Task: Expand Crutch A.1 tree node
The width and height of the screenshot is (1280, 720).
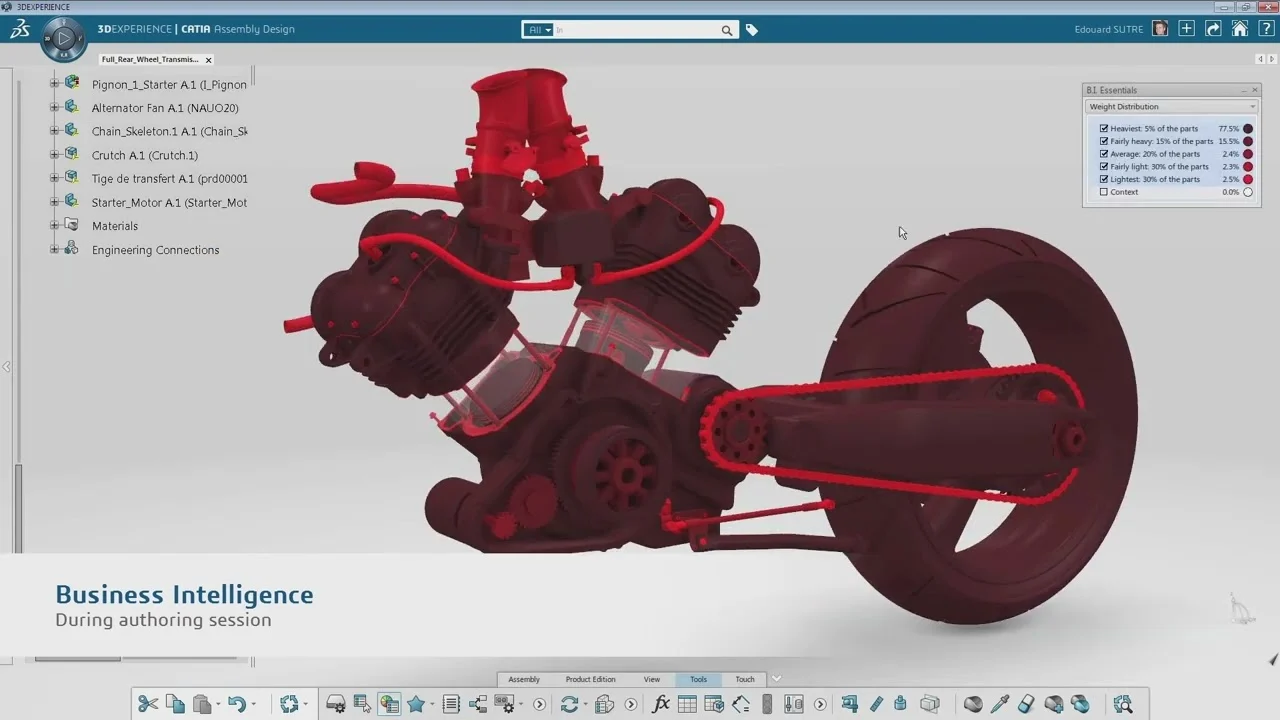Action: tap(54, 155)
